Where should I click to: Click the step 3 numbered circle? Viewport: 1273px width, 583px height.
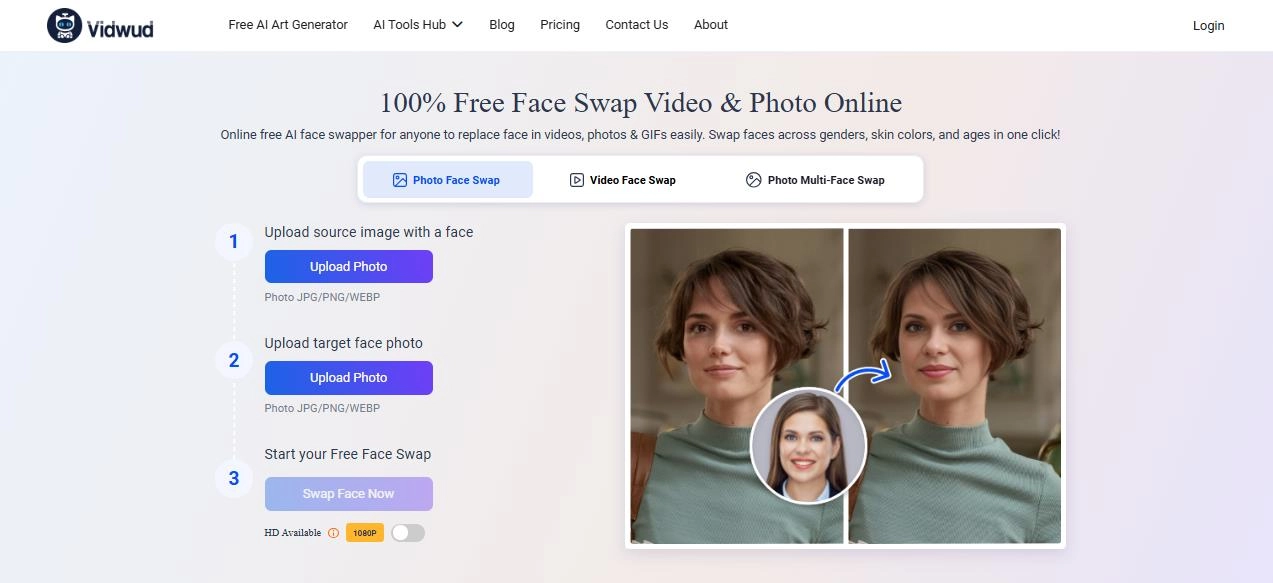pyautogui.click(x=234, y=478)
